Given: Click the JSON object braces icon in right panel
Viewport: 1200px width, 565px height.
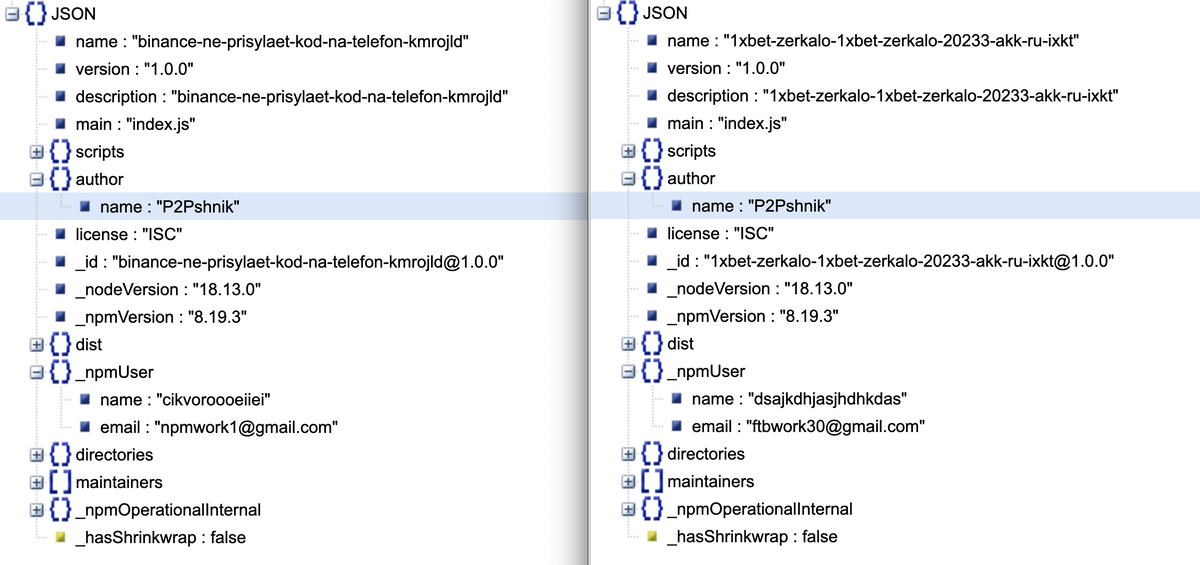Looking at the screenshot, I should [x=626, y=14].
